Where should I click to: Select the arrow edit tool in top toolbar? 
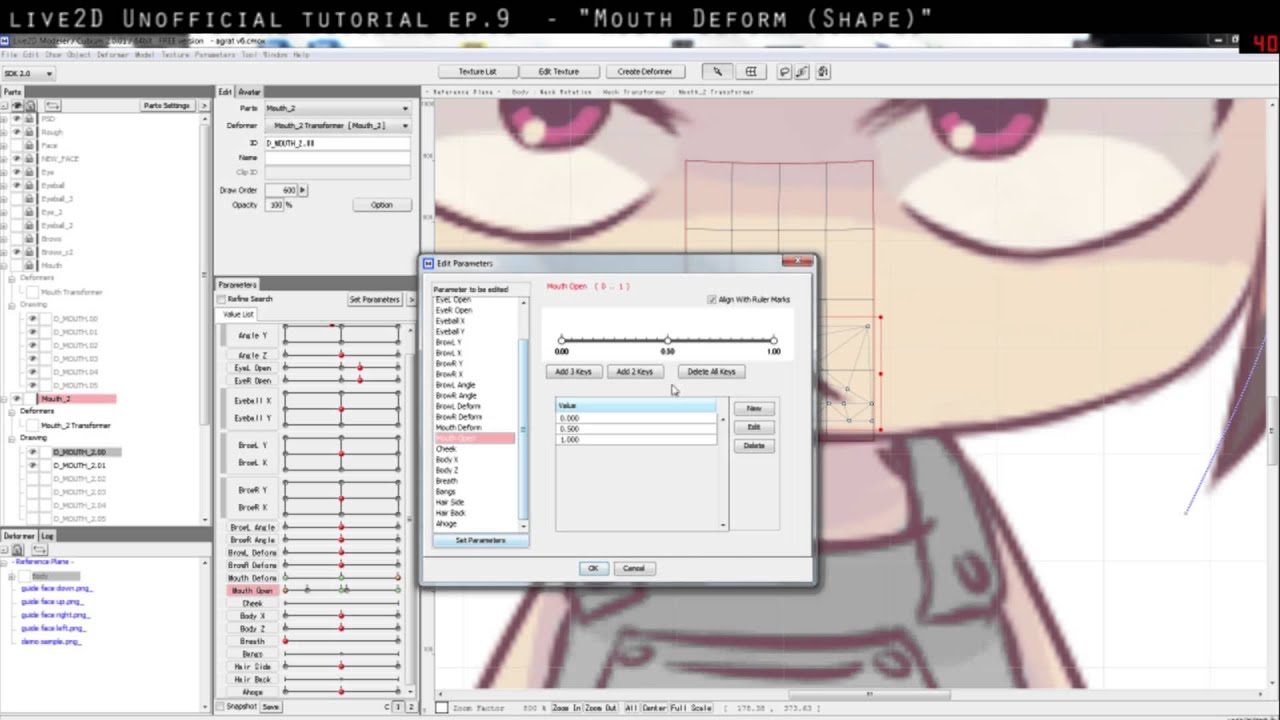pos(717,71)
